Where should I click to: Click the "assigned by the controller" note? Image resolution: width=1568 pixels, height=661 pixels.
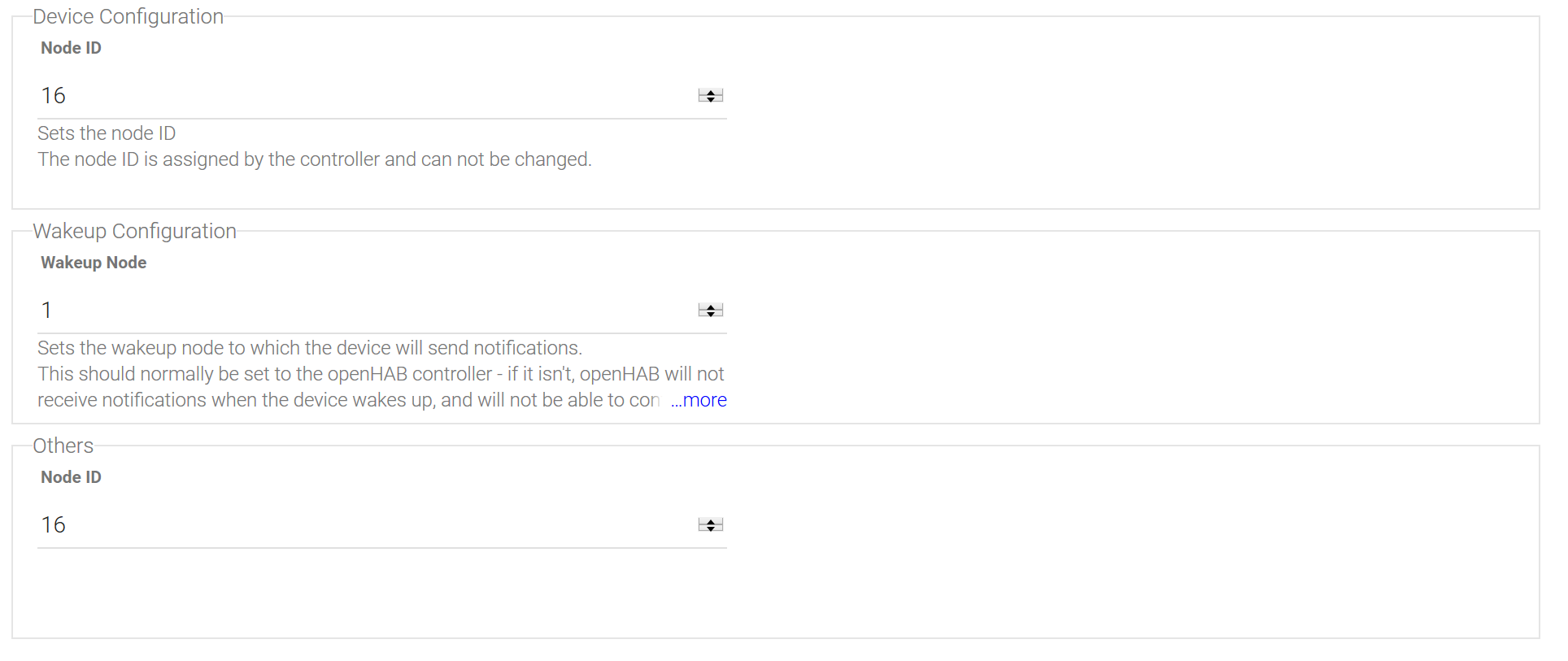314,159
